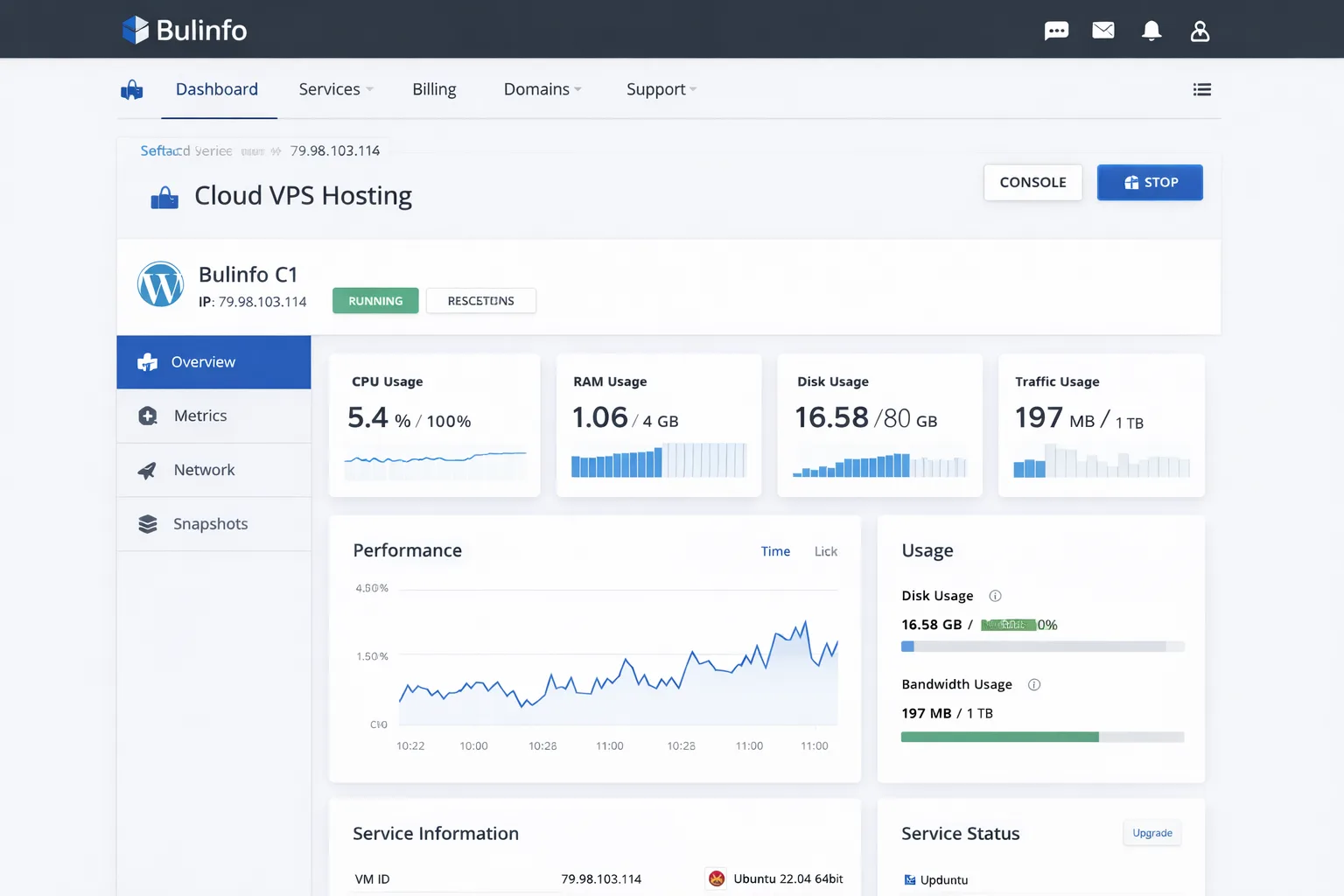
Task: Expand the Services dropdown menu
Action: click(x=336, y=89)
